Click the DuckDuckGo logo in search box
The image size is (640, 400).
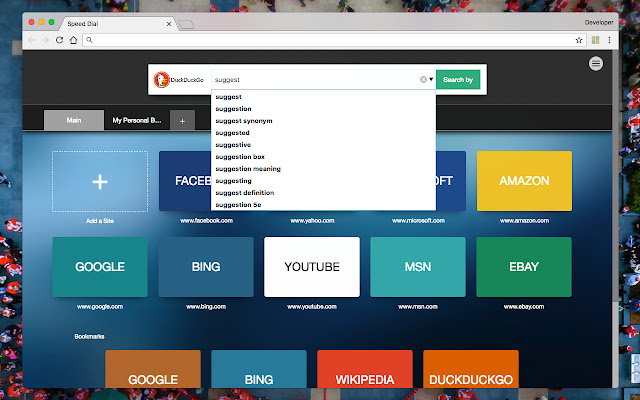[x=178, y=80]
